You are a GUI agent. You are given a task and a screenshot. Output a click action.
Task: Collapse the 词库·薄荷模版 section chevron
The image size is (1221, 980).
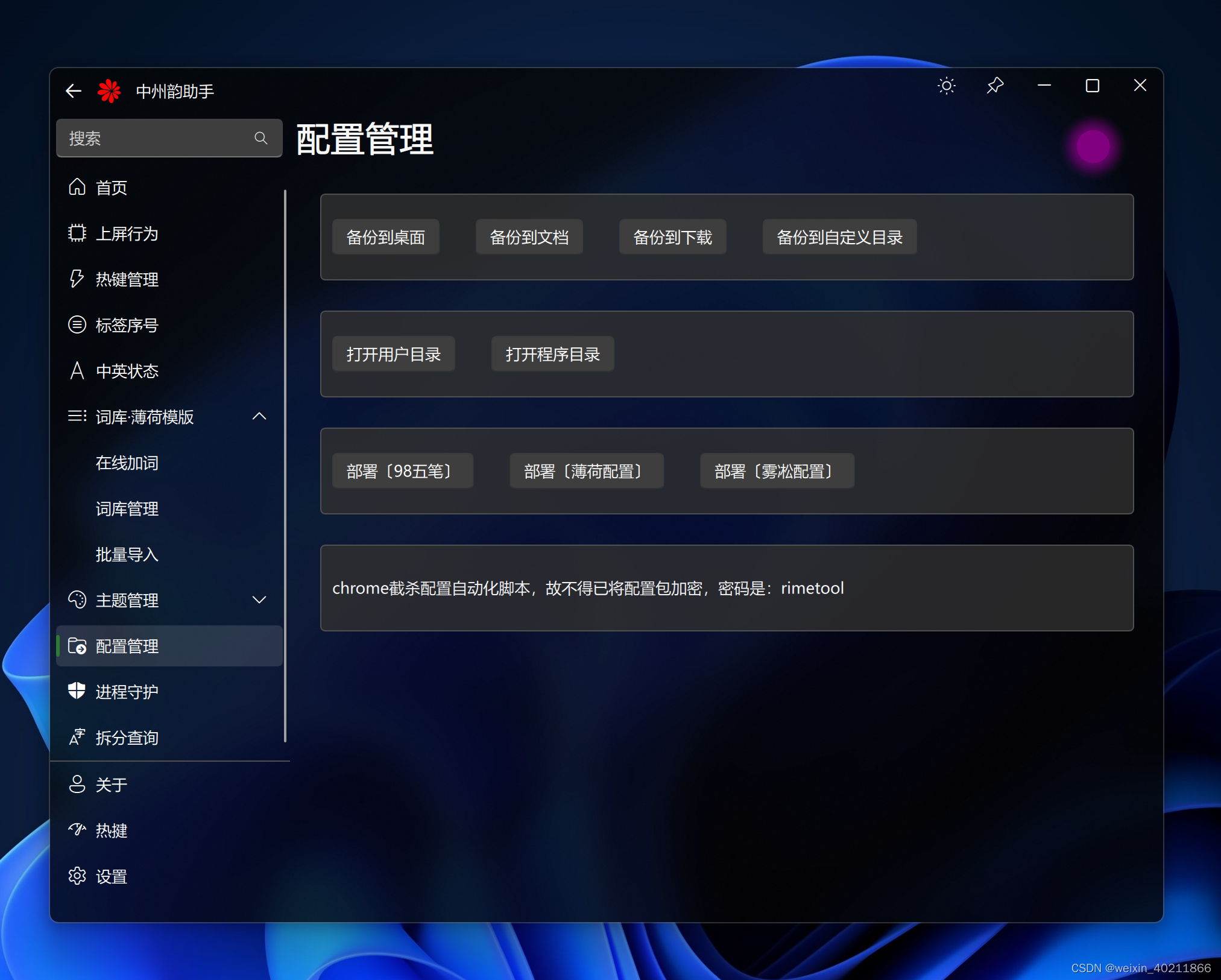pyautogui.click(x=259, y=417)
